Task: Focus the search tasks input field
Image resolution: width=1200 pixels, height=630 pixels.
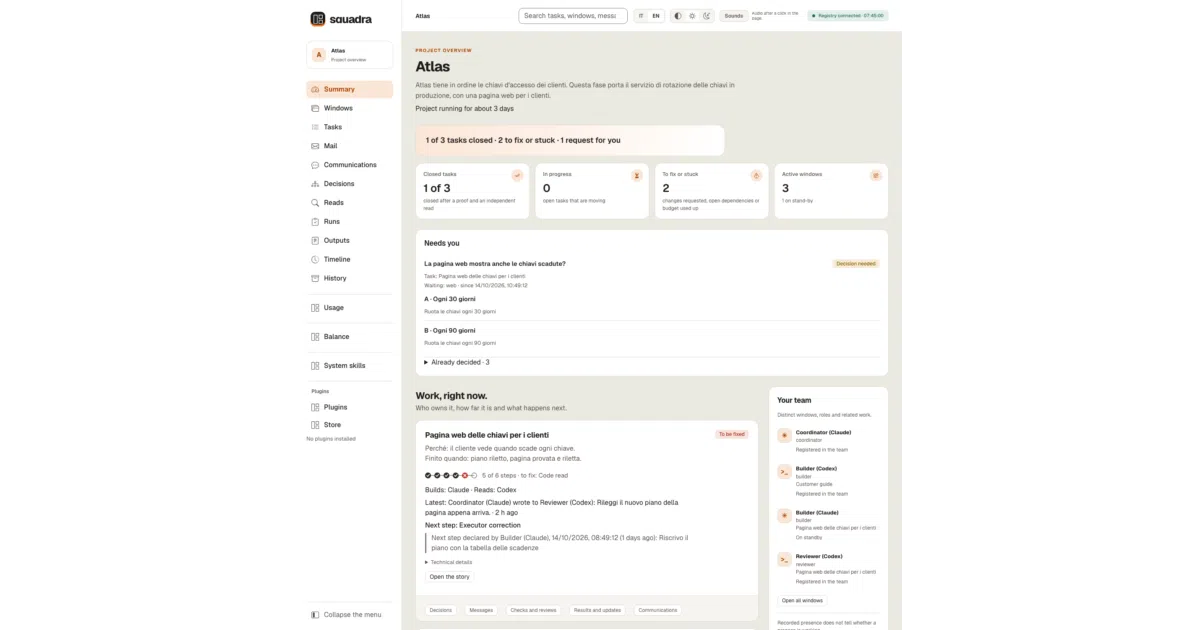Action: [573, 16]
